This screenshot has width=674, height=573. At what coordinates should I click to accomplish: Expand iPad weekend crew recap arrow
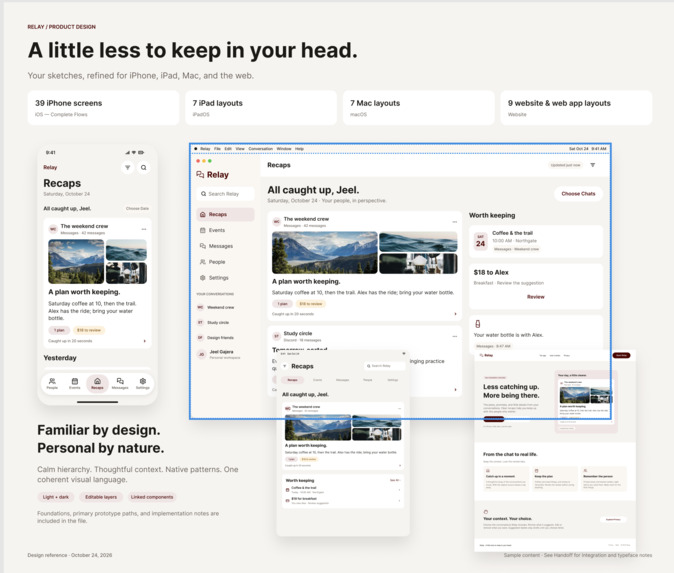pos(400,466)
